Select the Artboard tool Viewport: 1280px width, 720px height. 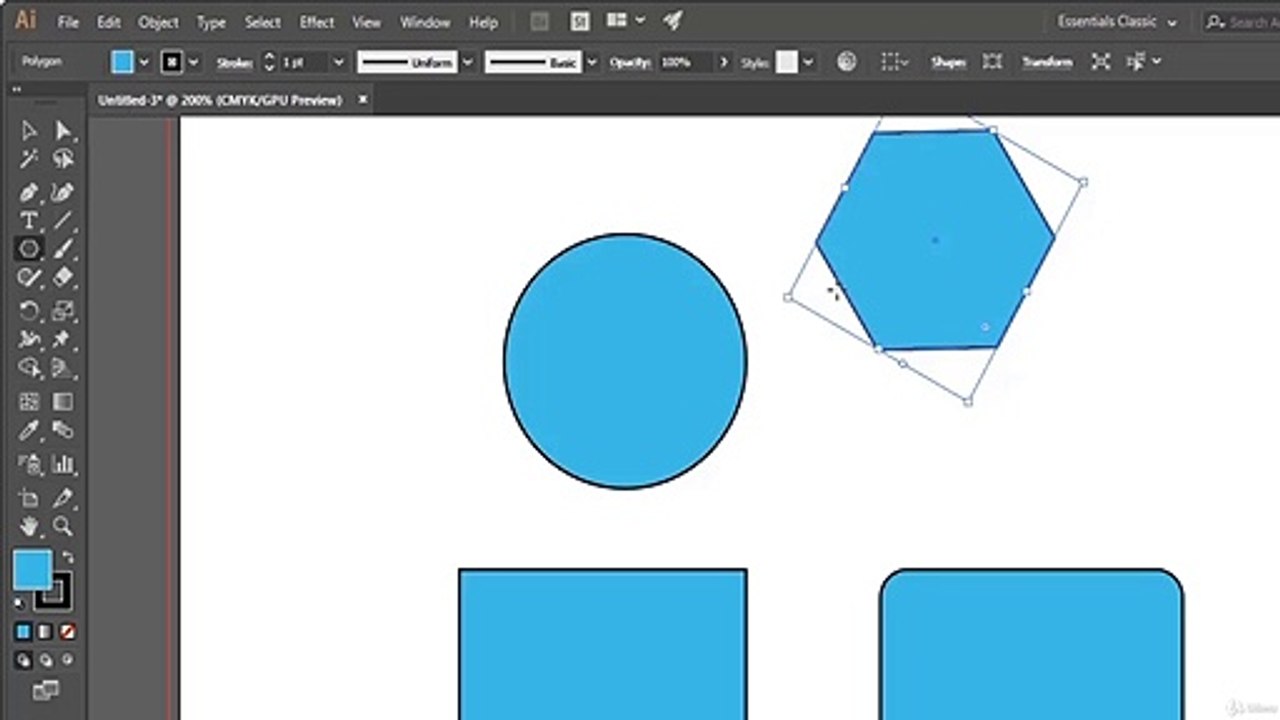click(x=29, y=497)
